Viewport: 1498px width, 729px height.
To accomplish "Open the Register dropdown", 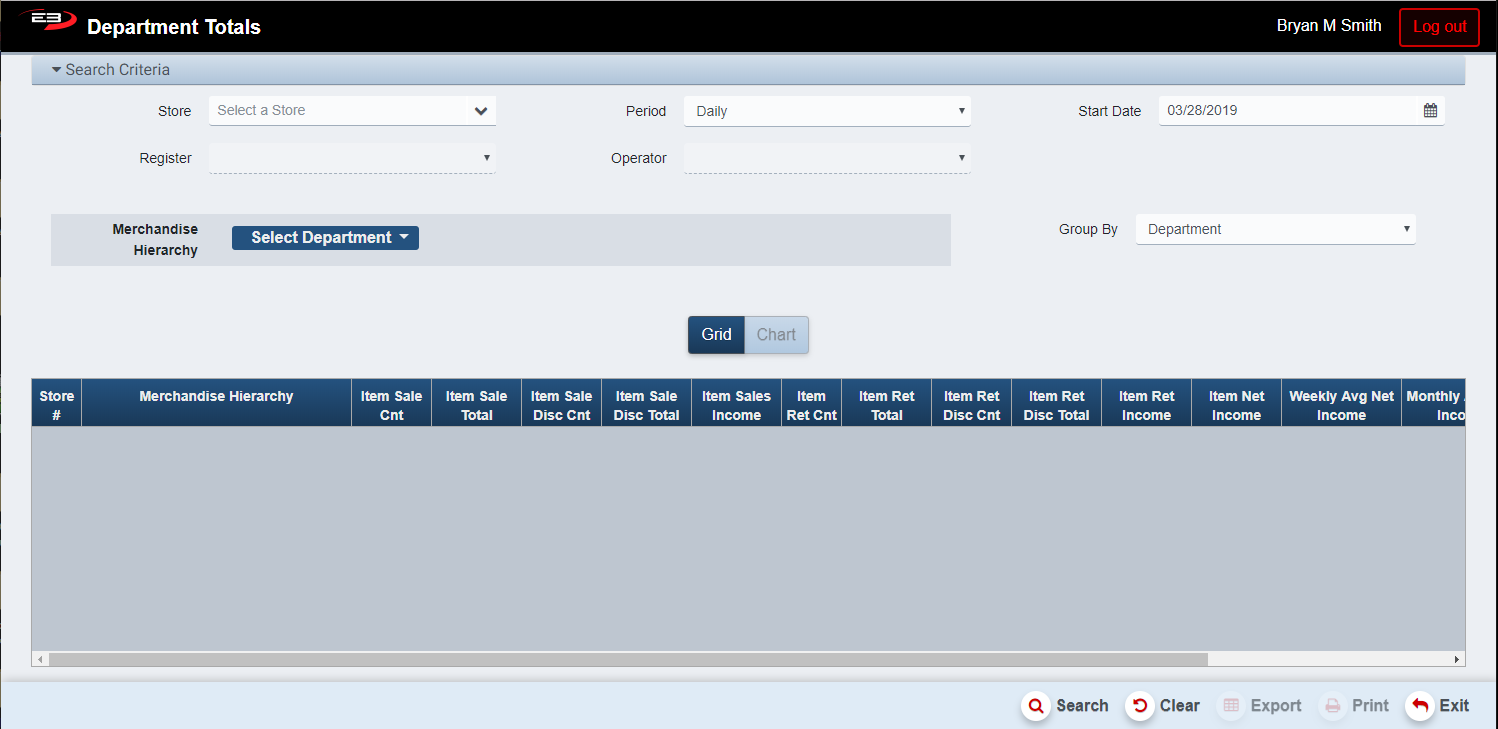I will [352, 158].
